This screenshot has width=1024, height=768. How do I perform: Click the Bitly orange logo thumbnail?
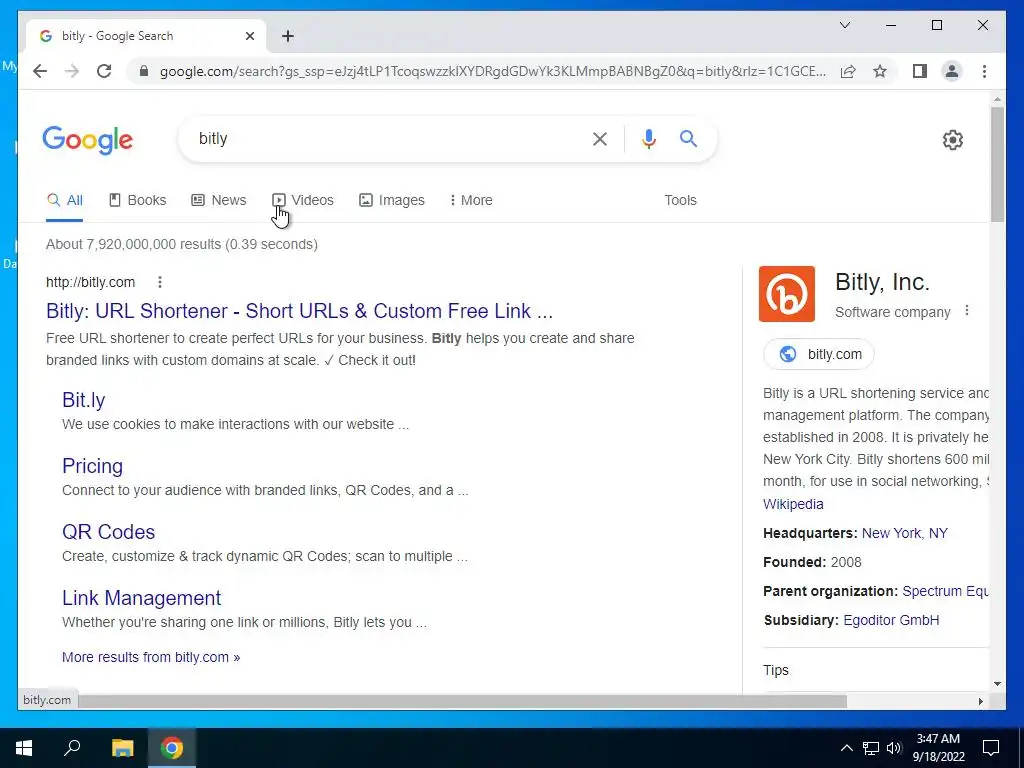click(x=786, y=294)
